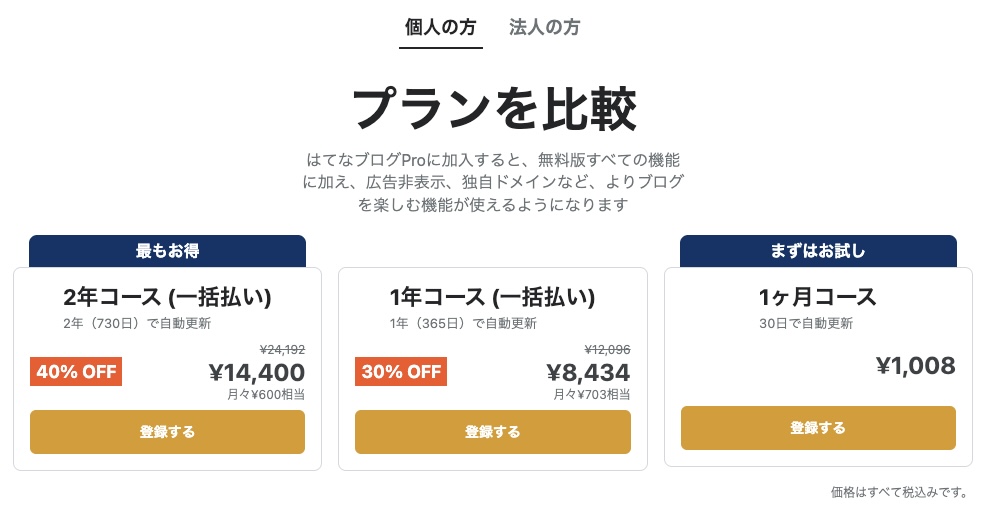Screen dimensions: 996x515
Task: Click 登録する for the 2年コース plan
Action: coord(167,432)
